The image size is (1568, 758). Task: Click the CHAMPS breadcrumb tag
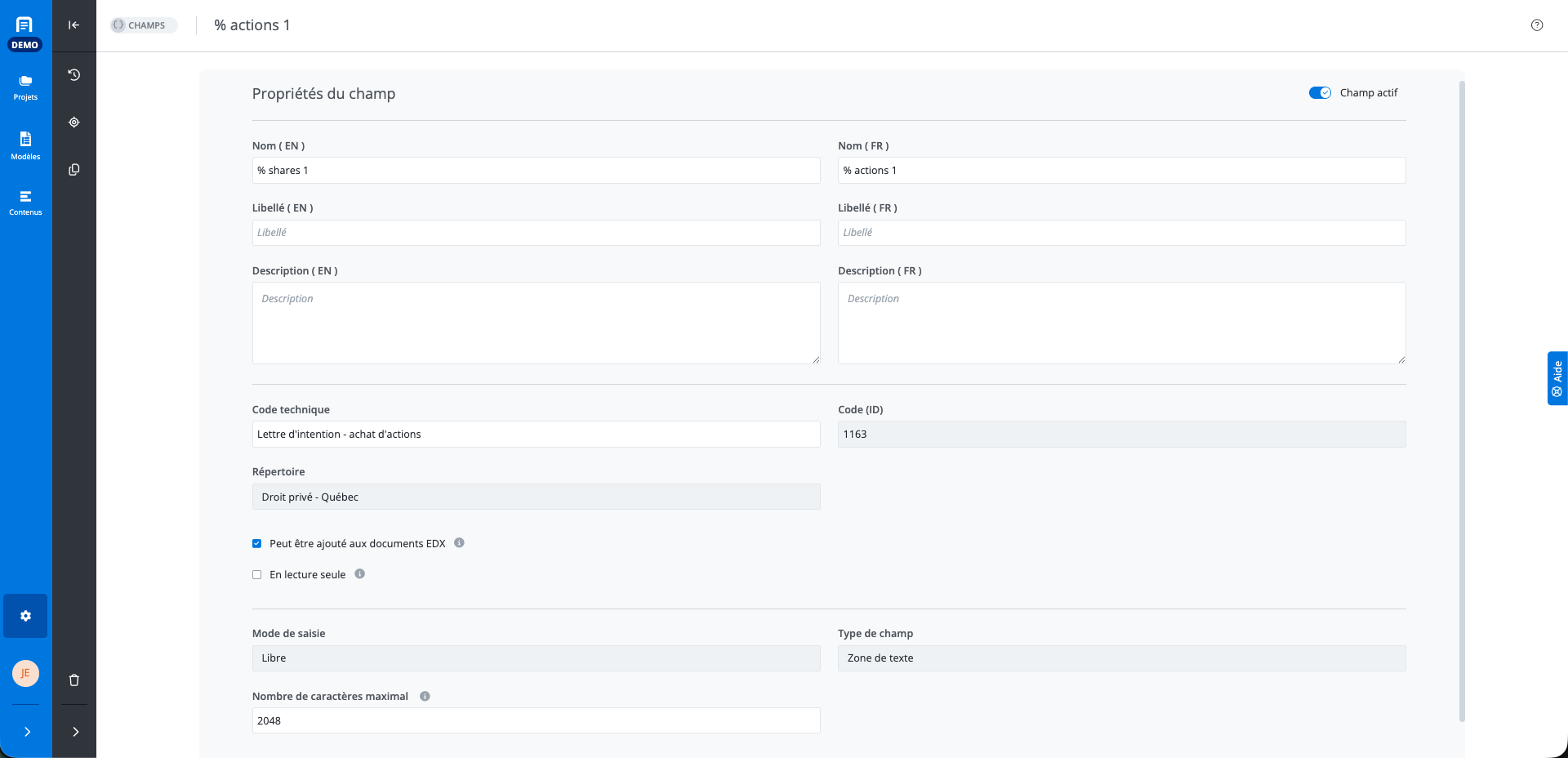pyautogui.click(x=144, y=25)
